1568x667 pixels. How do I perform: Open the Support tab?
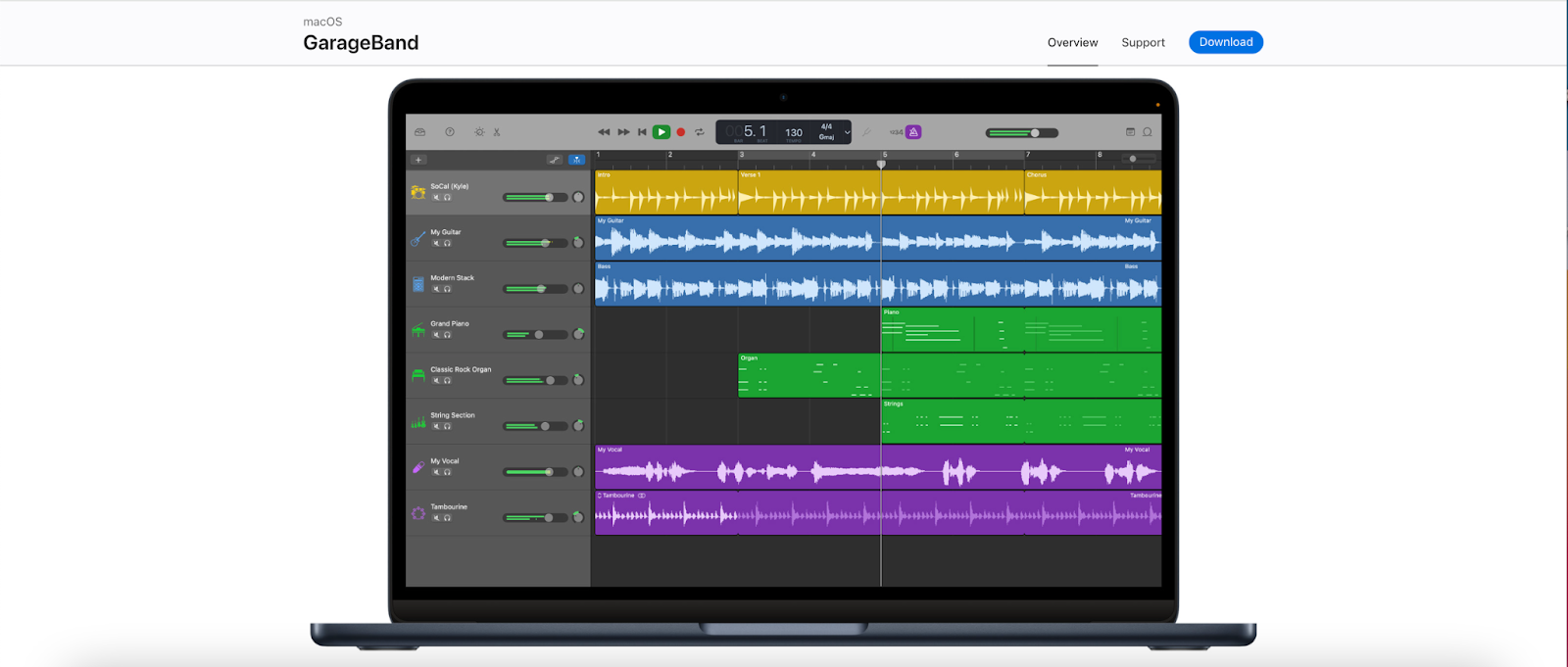1143,42
